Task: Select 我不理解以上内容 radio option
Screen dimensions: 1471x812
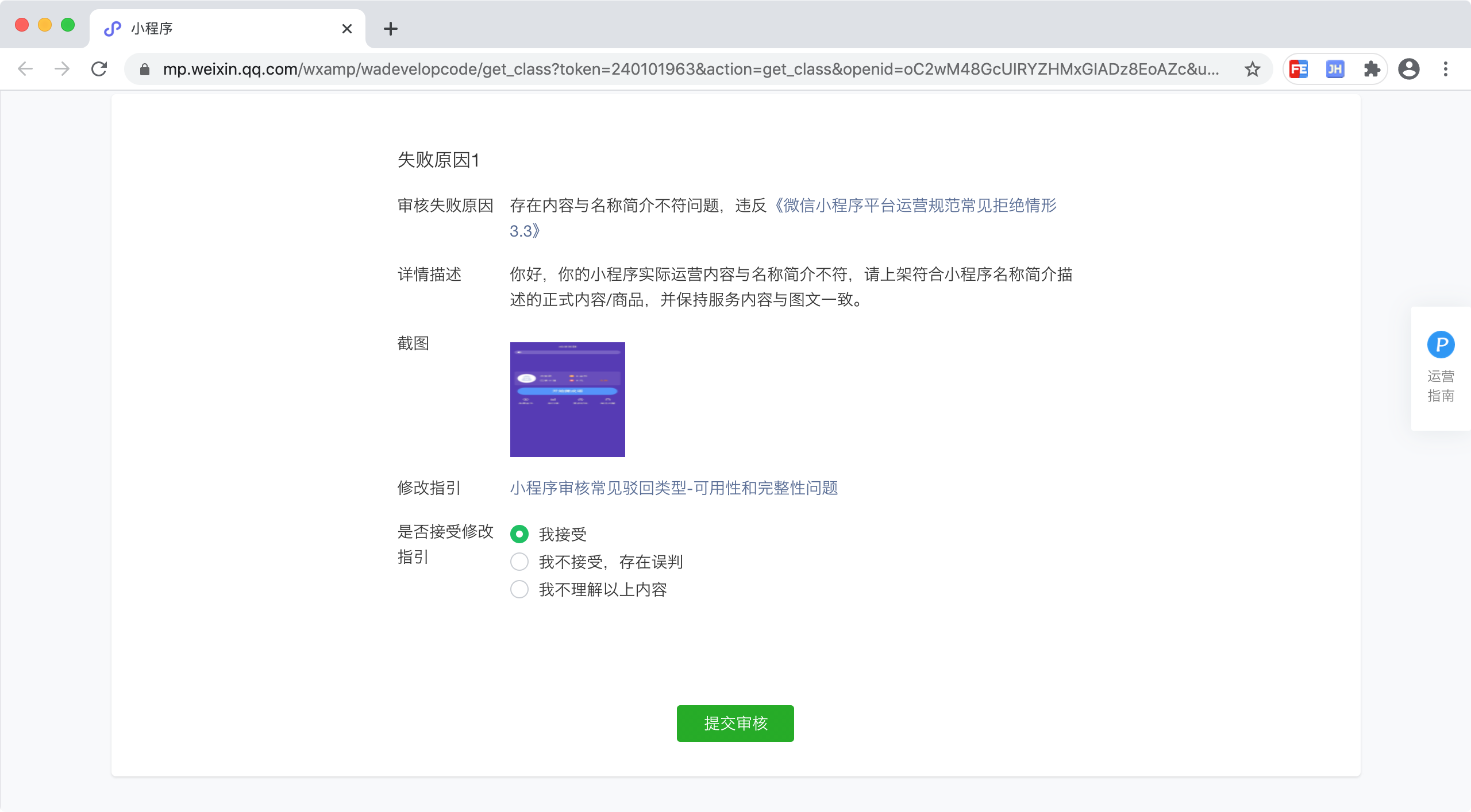Action: point(519,589)
